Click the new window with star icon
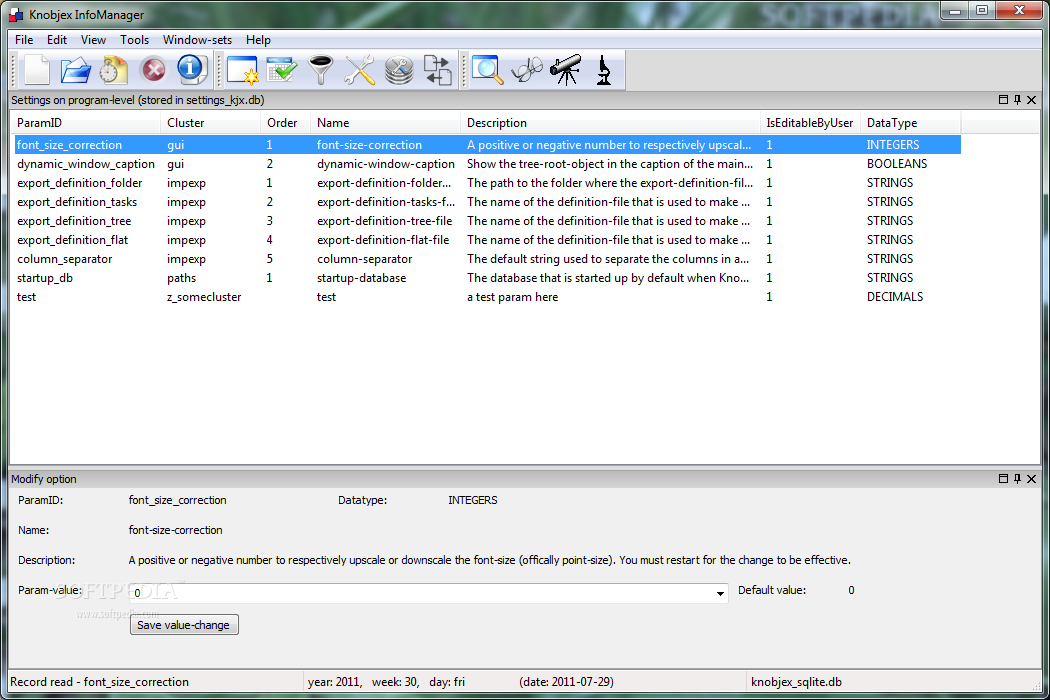This screenshot has width=1050, height=700. pyautogui.click(x=242, y=70)
